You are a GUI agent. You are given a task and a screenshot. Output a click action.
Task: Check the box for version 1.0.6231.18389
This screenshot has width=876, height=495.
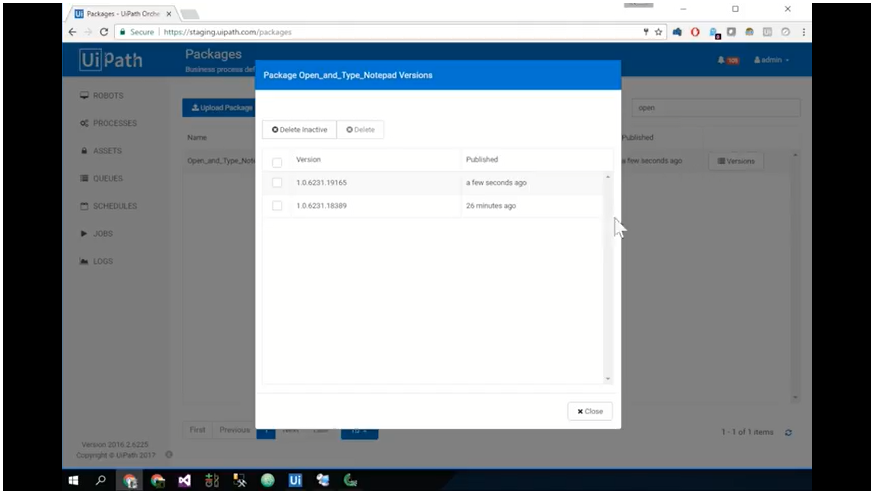277,206
